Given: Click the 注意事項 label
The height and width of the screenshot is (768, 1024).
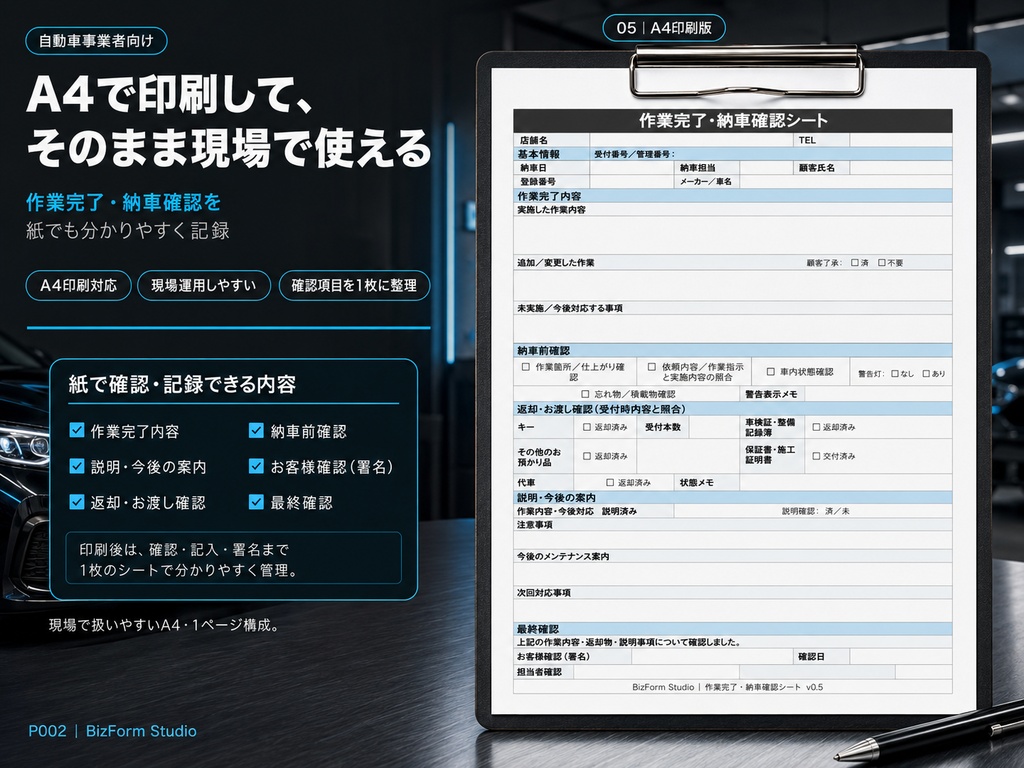Looking at the screenshot, I should click(534, 524).
